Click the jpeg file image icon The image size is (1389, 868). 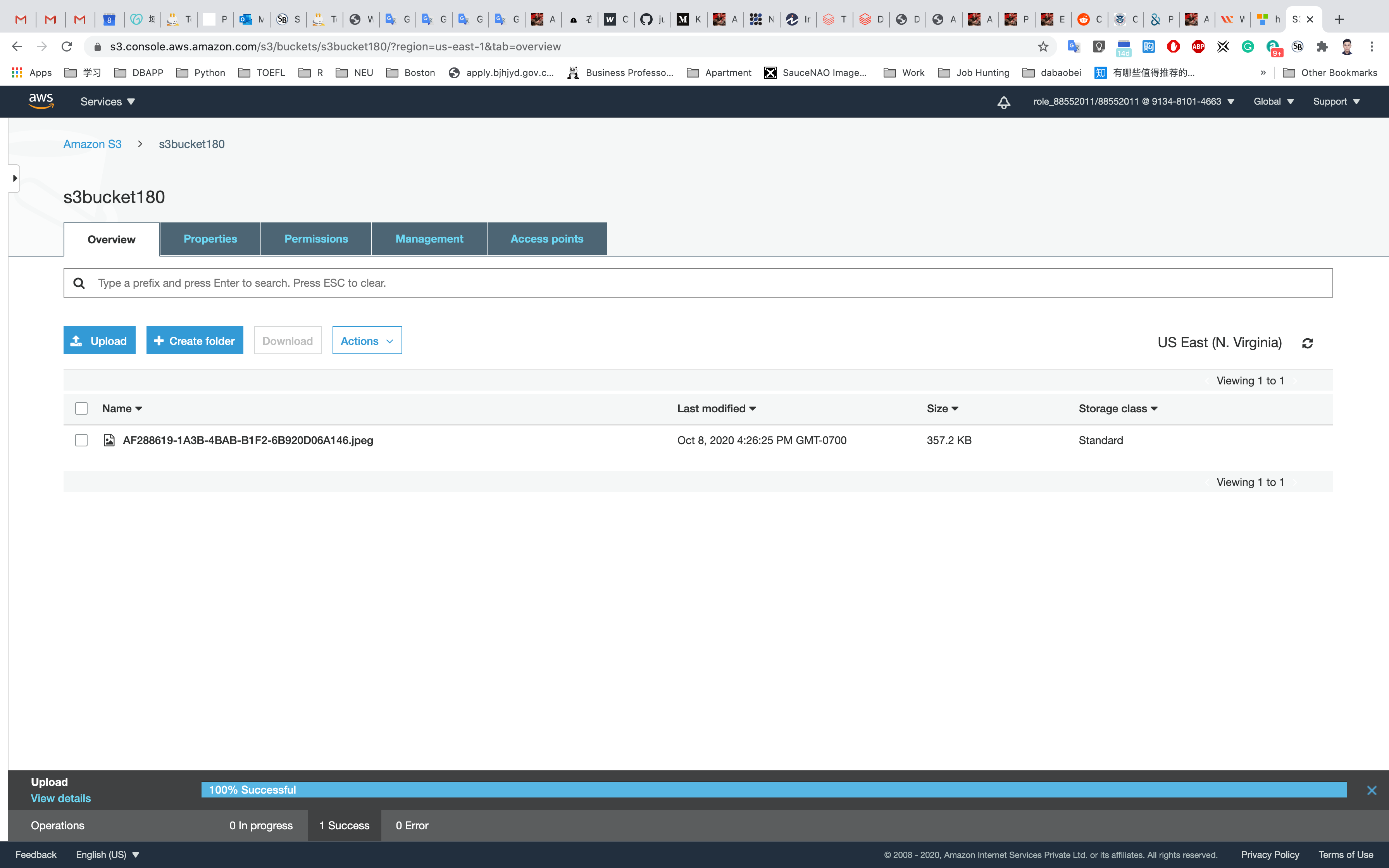pos(109,440)
